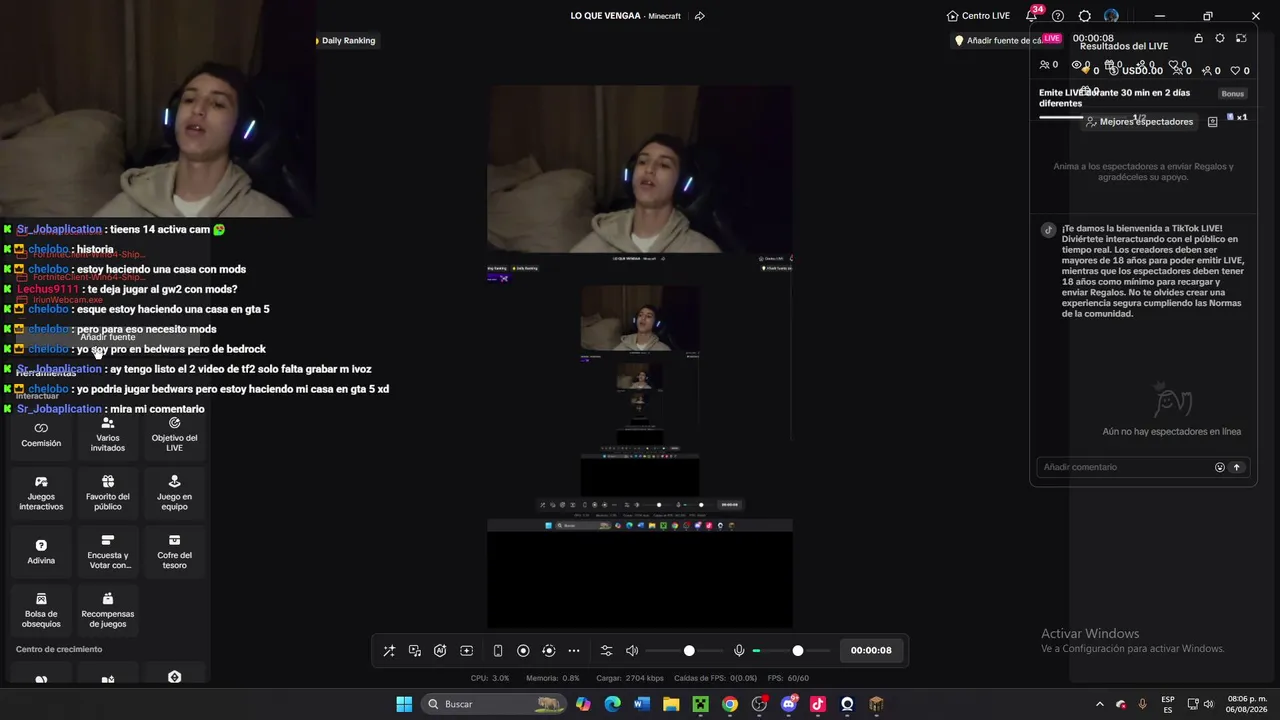Image resolution: width=1280 pixels, height=720 pixels.
Task: Open the effects magic wand tool
Action: click(x=389, y=651)
